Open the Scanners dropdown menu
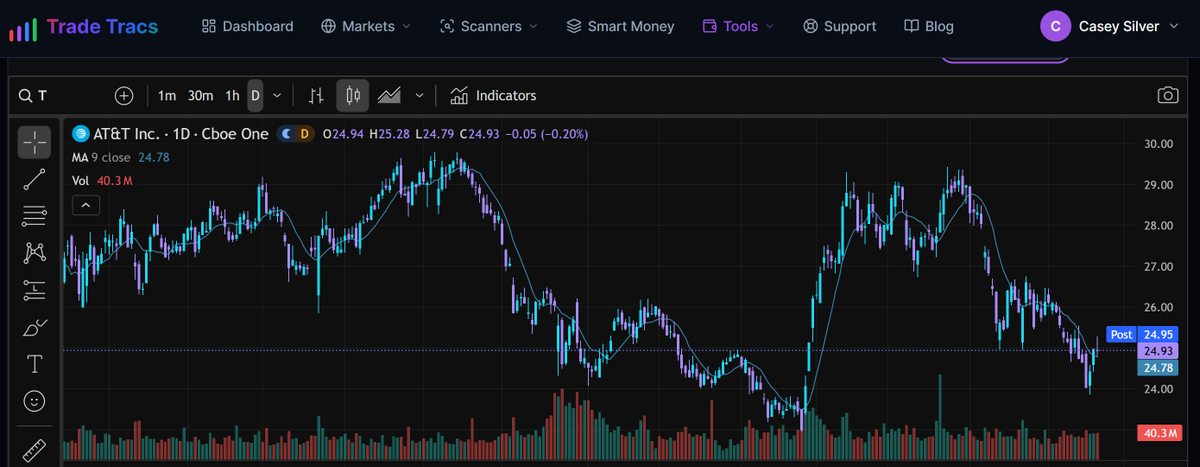Image resolution: width=1200 pixels, height=467 pixels. [488, 27]
